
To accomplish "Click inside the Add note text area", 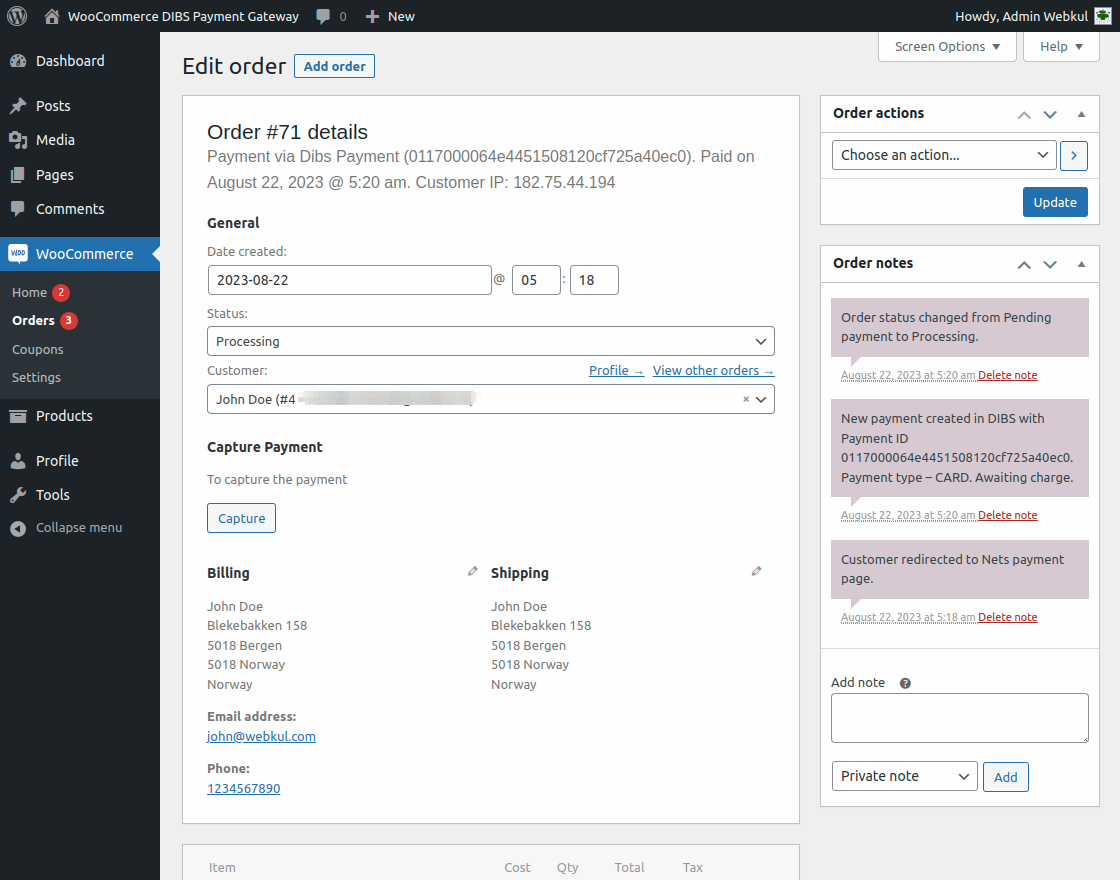I will point(959,717).
